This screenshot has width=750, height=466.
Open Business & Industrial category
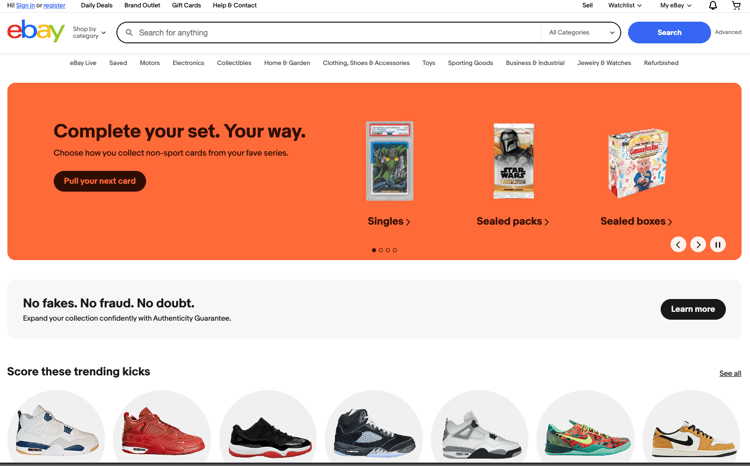(x=535, y=63)
